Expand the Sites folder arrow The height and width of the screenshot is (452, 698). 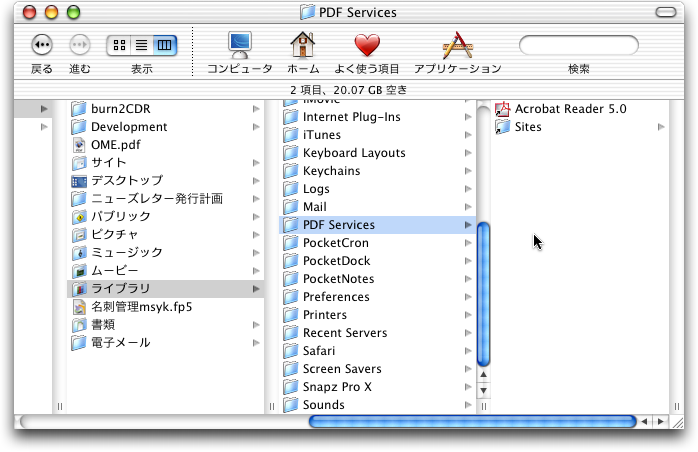click(x=661, y=127)
